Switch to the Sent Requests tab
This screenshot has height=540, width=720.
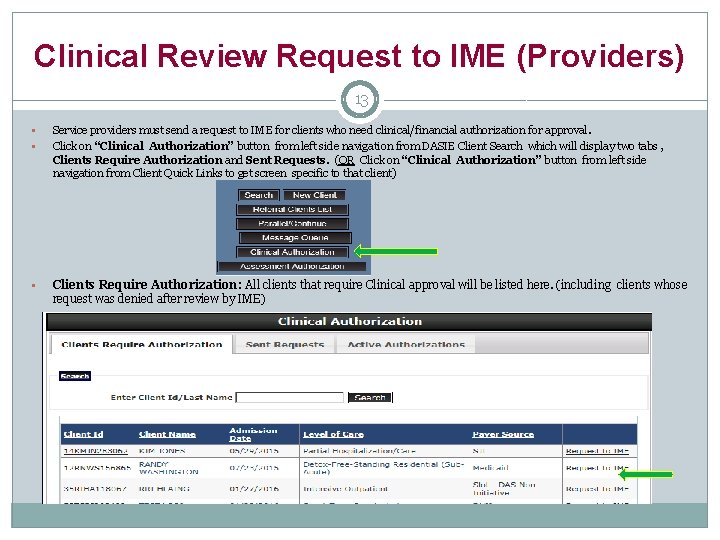(x=285, y=344)
